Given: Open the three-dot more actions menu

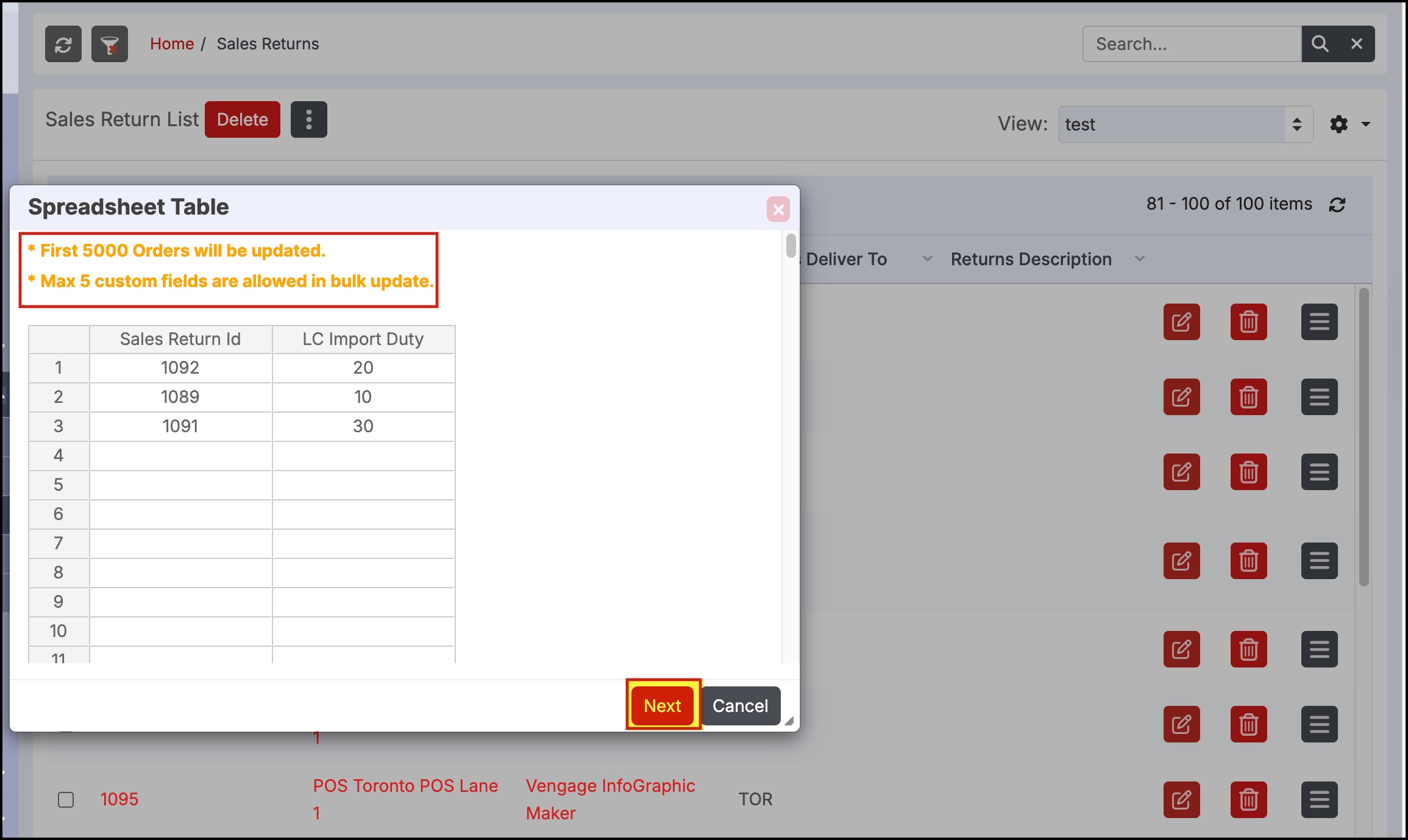Looking at the screenshot, I should tap(309, 119).
